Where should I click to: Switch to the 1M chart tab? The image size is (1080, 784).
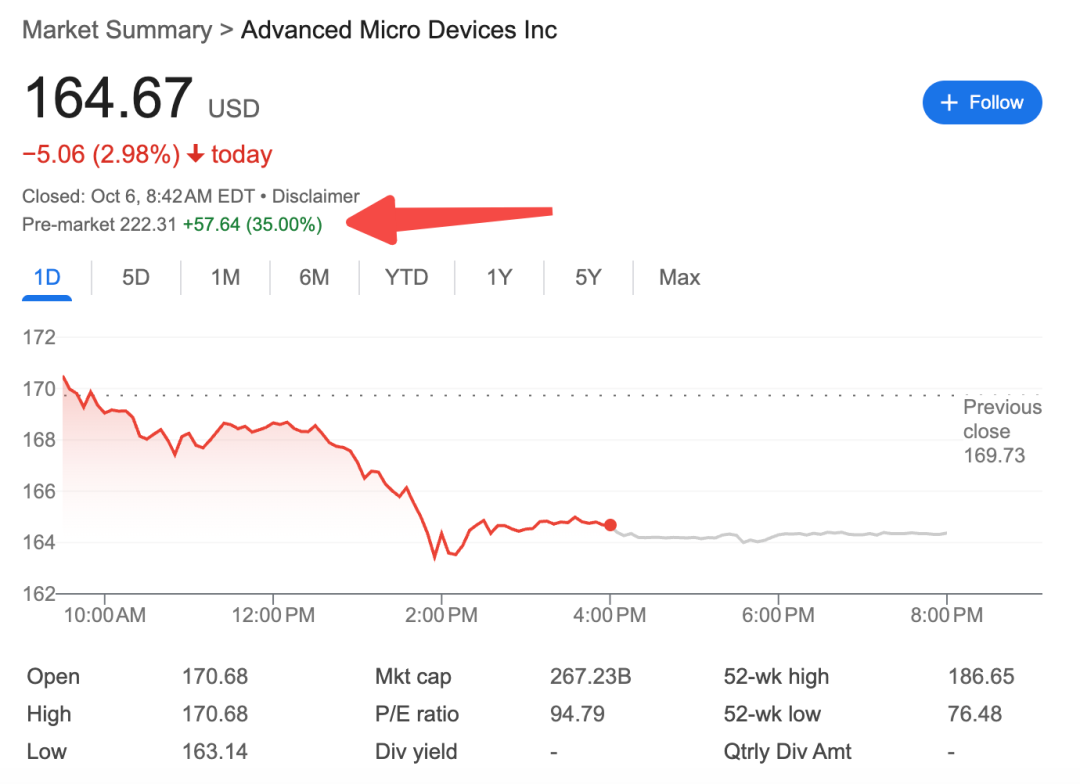pos(225,277)
